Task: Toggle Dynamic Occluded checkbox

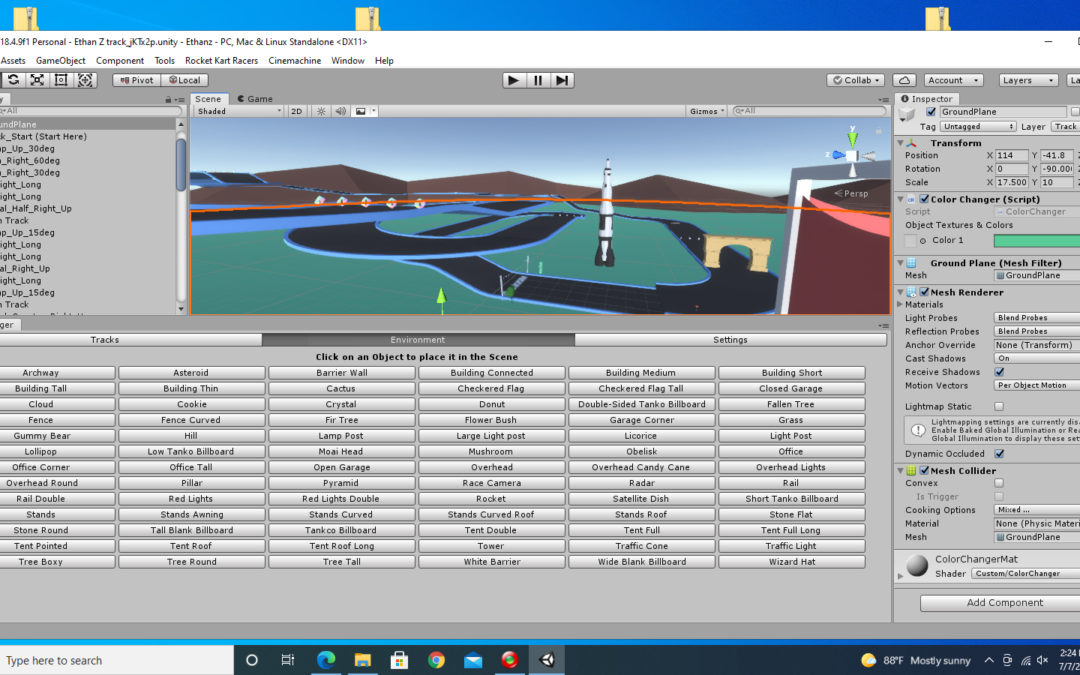Action: (999, 454)
